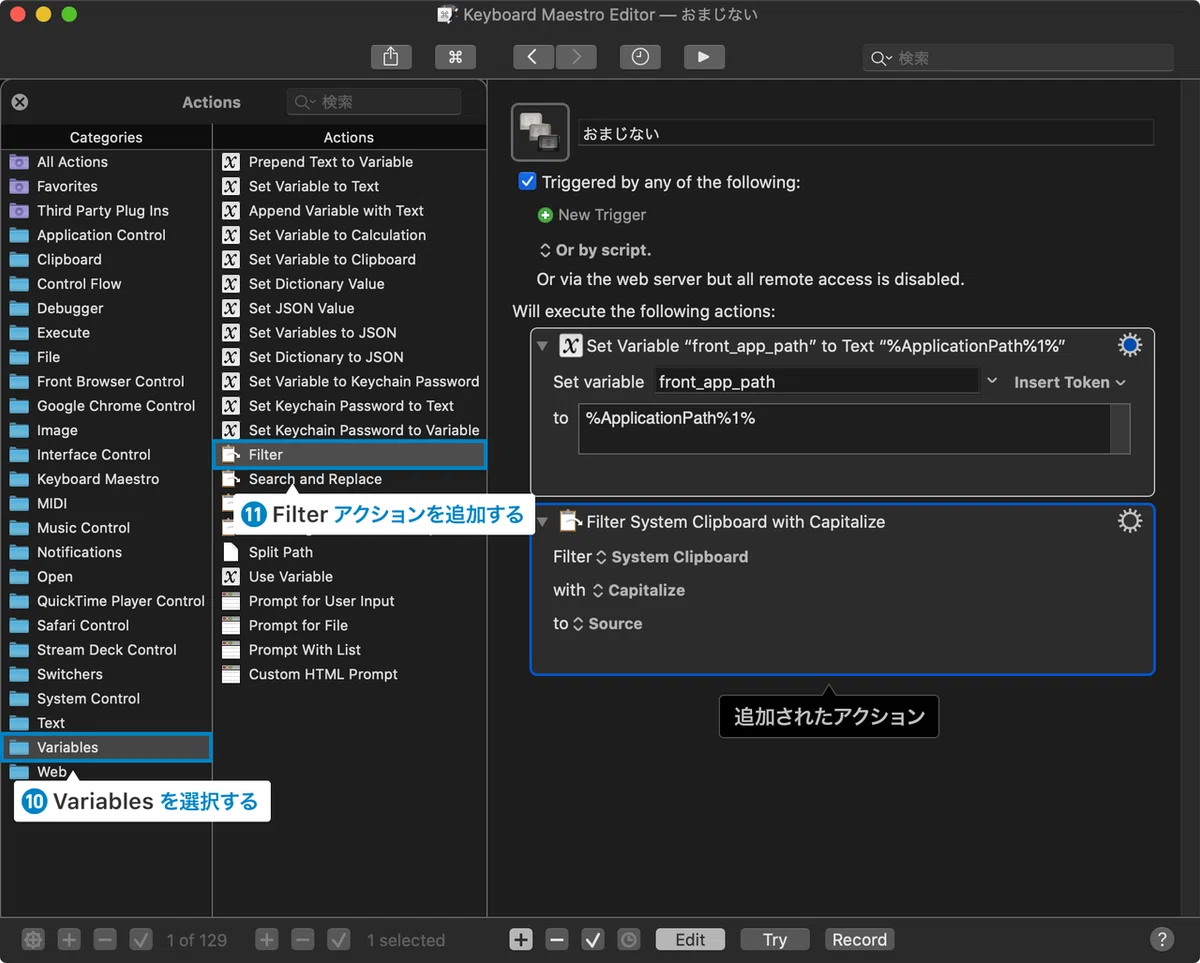Toggle the checkmark button left of '1 selected'
The image size is (1200, 963).
tap(339, 940)
